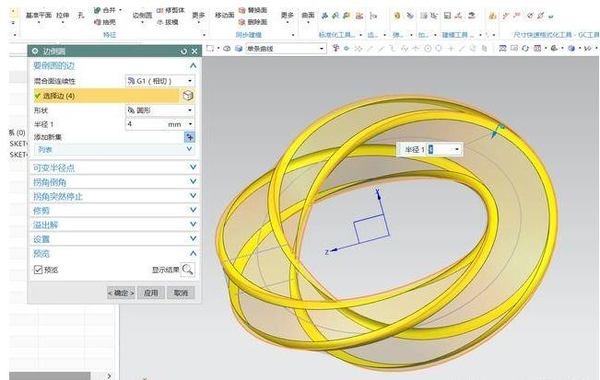Click the 同步建模 group label
The height and width of the screenshot is (380, 600).
click(x=248, y=35)
